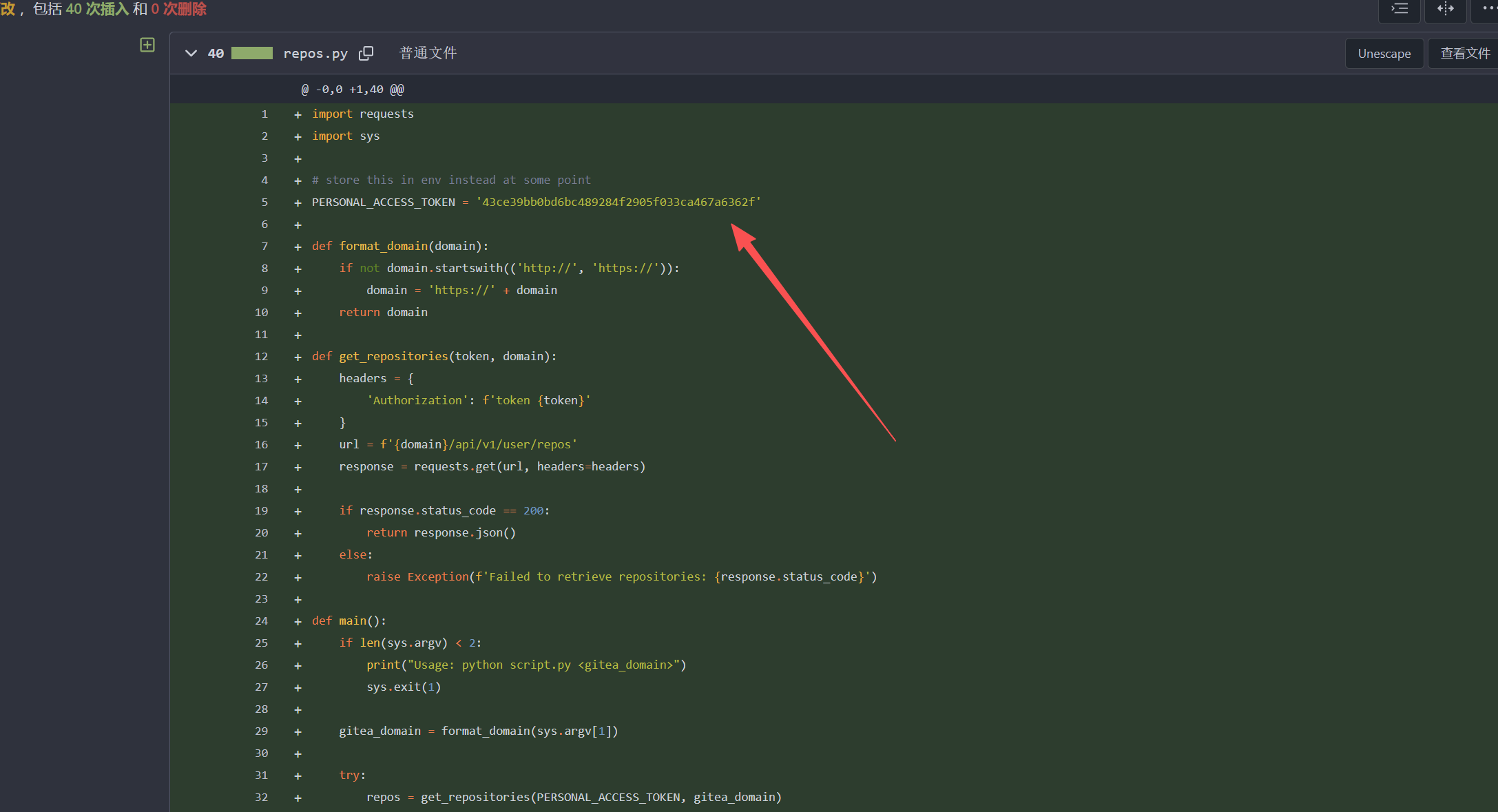Image resolution: width=1498 pixels, height=812 pixels.
Task: Click the 'store this in env' comment
Action: [451, 180]
